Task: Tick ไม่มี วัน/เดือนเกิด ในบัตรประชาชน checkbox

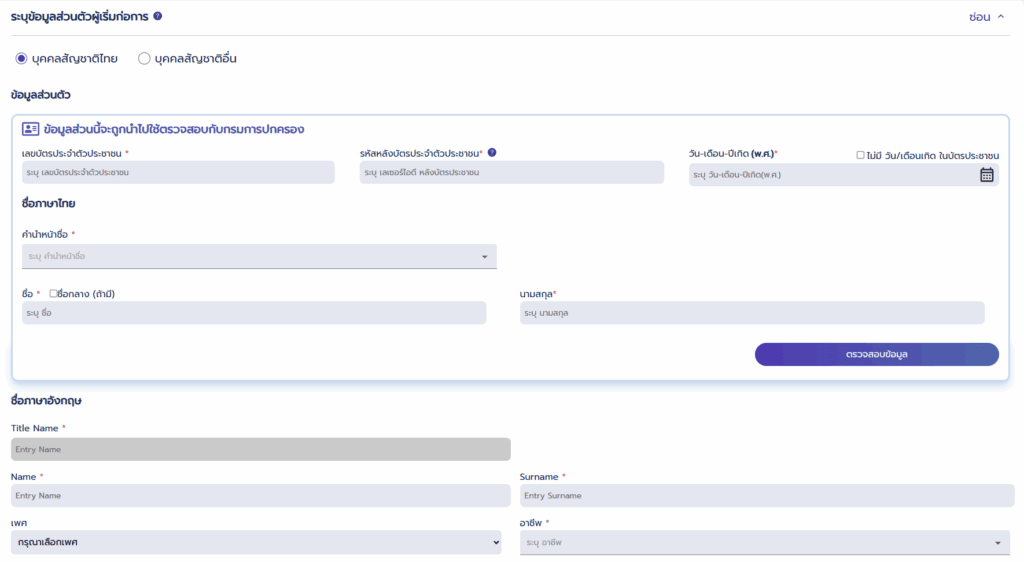Action: [x=861, y=155]
